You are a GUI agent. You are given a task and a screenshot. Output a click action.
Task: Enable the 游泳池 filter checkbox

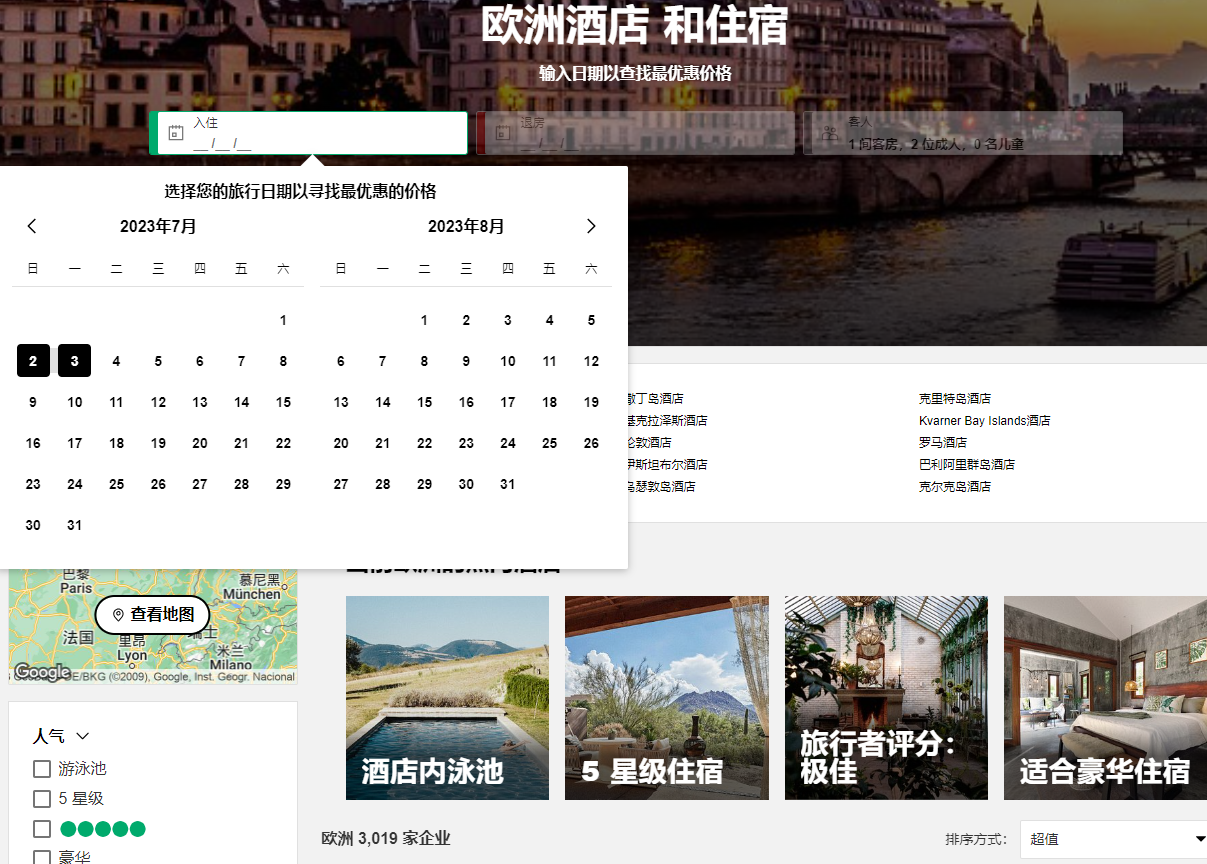(42, 769)
